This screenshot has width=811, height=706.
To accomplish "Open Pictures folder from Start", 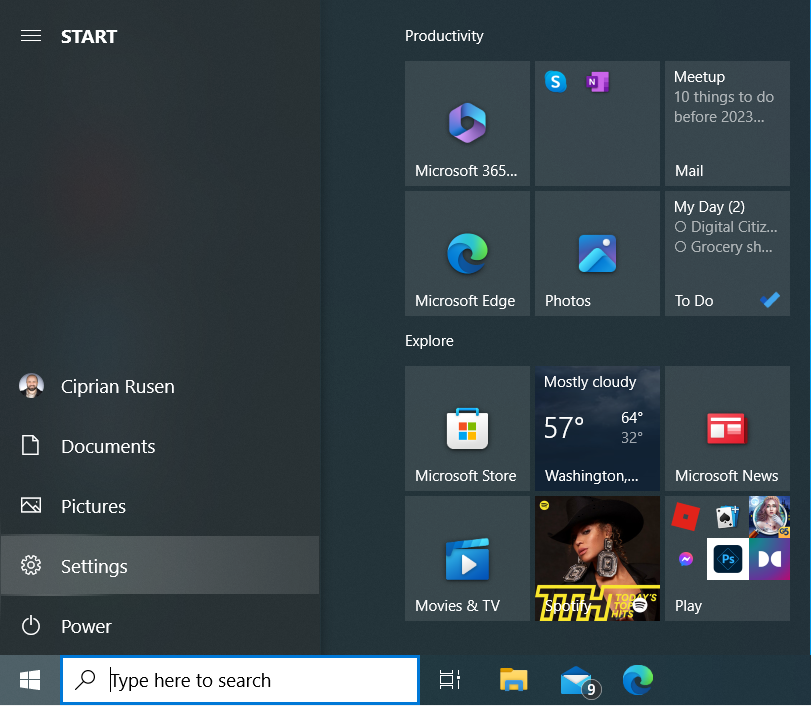I will point(160,506).
